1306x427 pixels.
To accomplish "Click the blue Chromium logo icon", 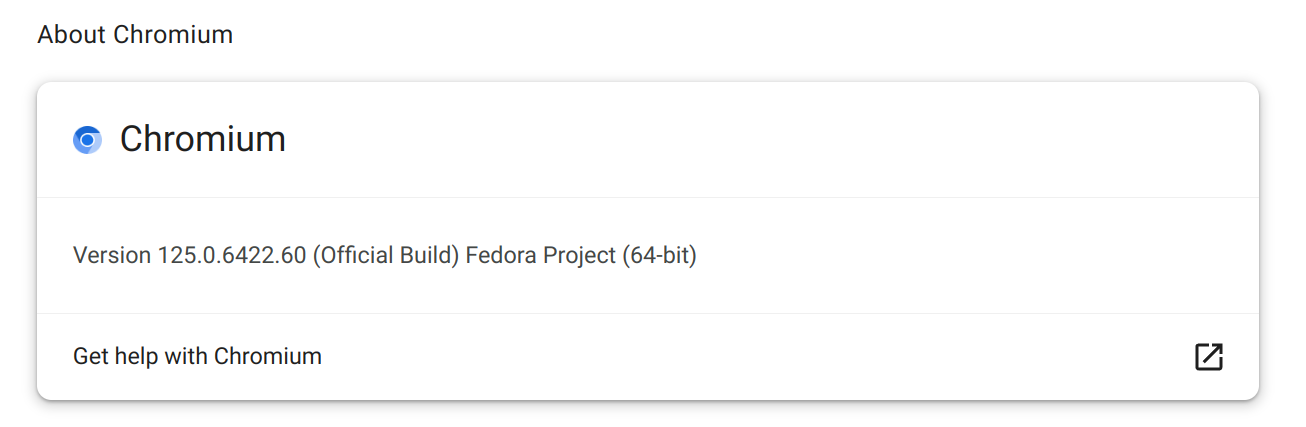I will pyautogui.click(x=88, y=140).
